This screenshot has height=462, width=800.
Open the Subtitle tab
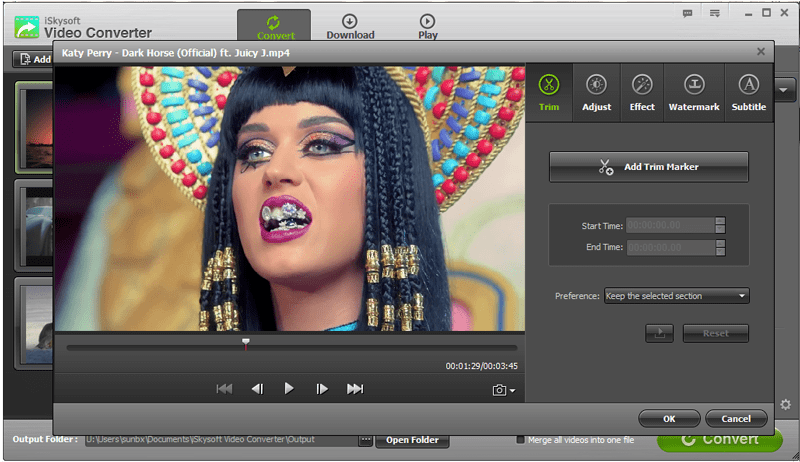tap(748, 93)
